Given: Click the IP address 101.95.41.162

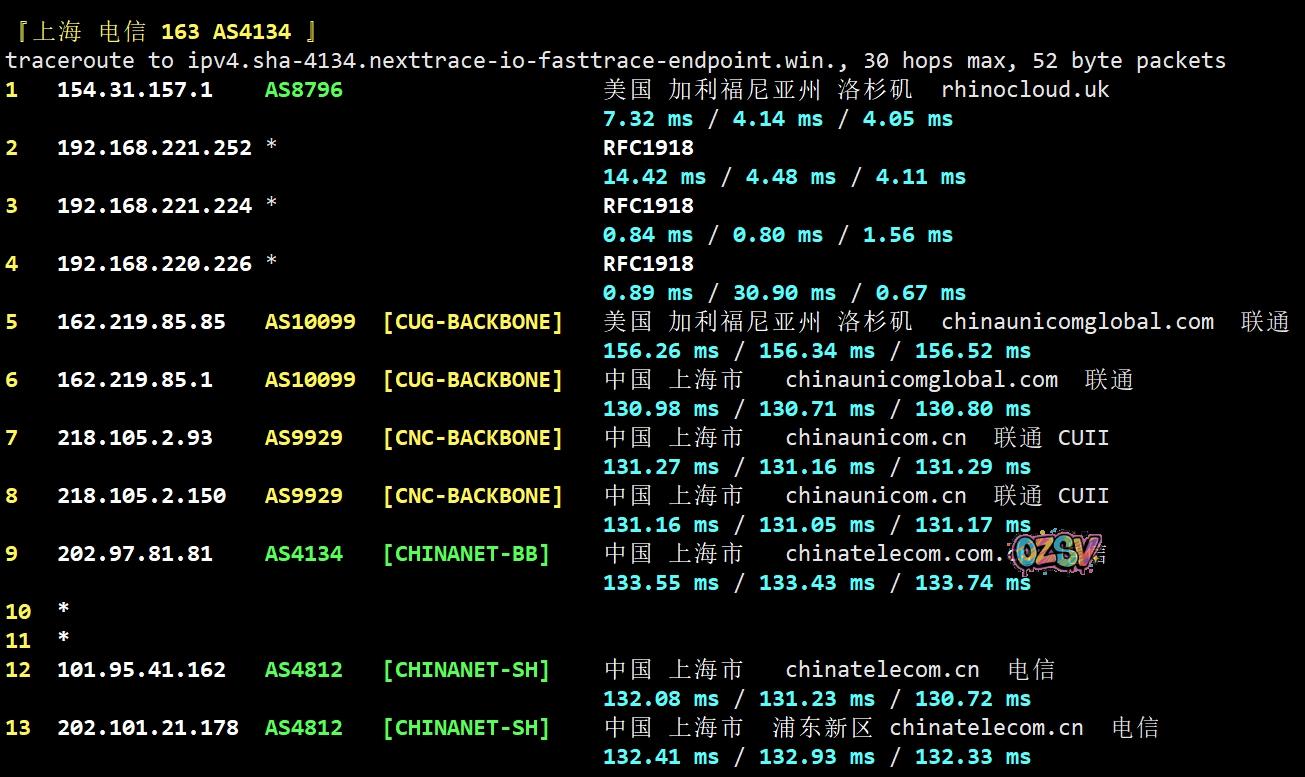Looking at the screenshot, I should (141, 670).
